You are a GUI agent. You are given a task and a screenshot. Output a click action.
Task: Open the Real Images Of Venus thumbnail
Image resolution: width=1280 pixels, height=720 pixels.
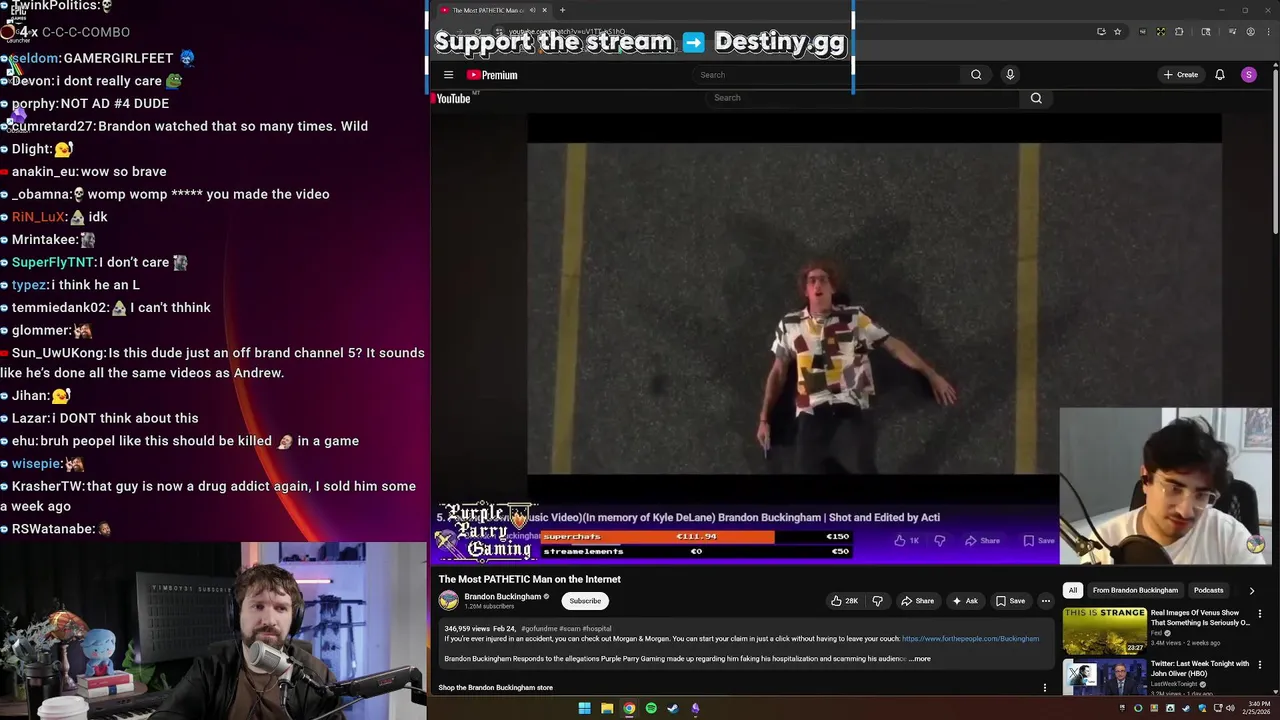(x=1104, y=631)
